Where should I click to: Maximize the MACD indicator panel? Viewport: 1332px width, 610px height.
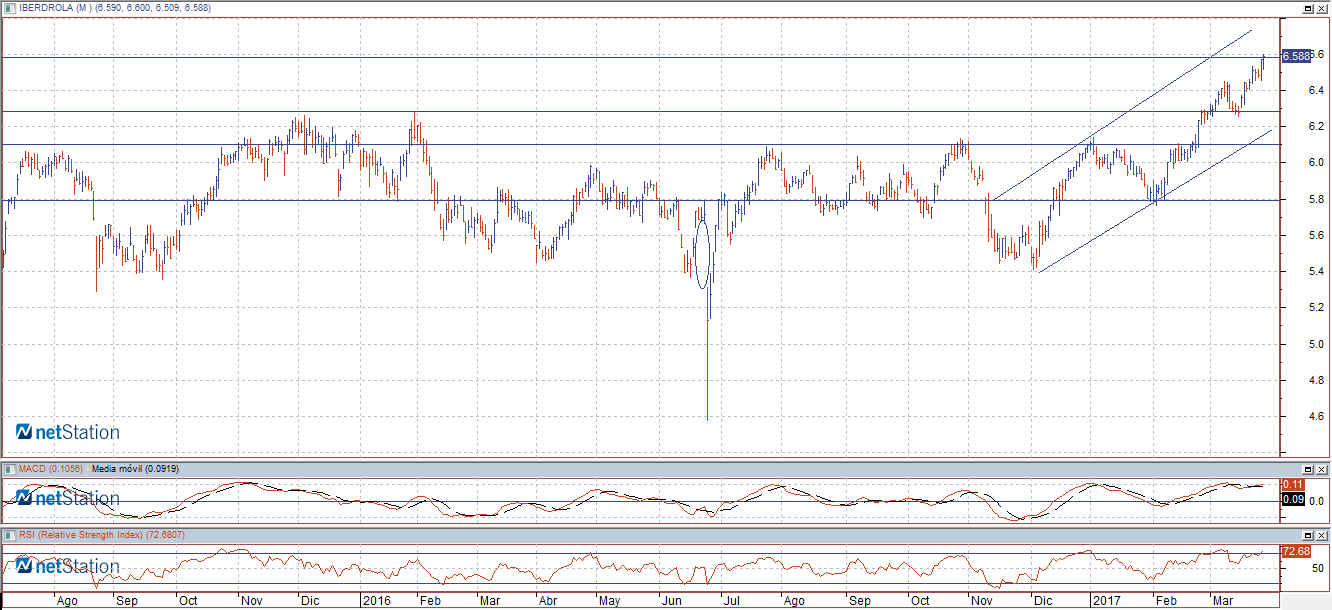click(1308, 468)
